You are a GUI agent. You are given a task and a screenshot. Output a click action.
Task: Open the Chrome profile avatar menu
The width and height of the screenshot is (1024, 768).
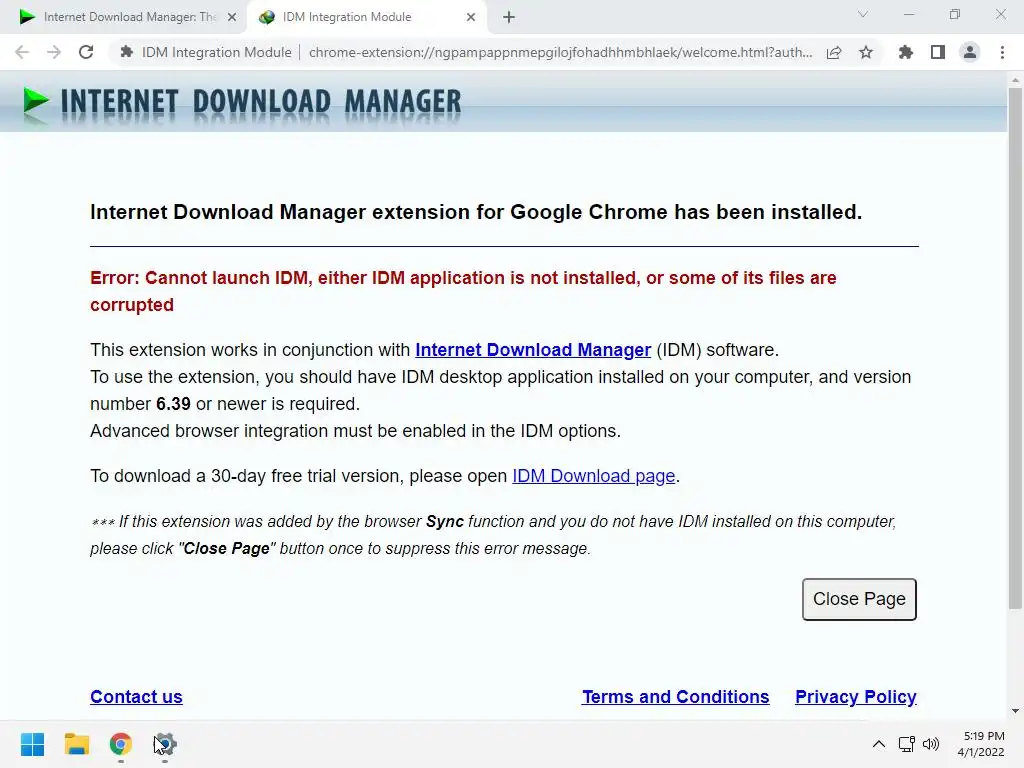point(970,52)
